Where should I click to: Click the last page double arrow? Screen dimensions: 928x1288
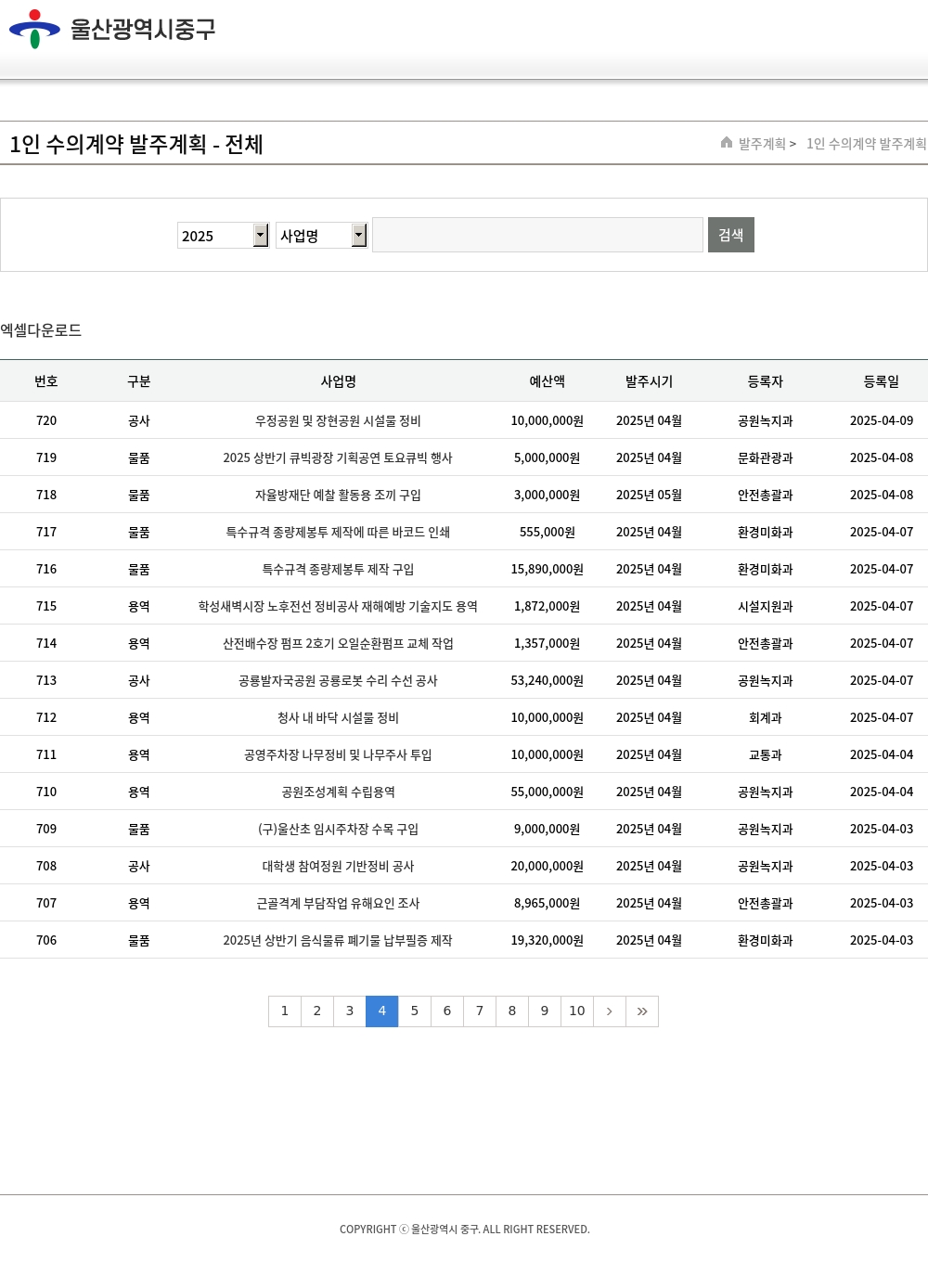tap(642, 1011)
